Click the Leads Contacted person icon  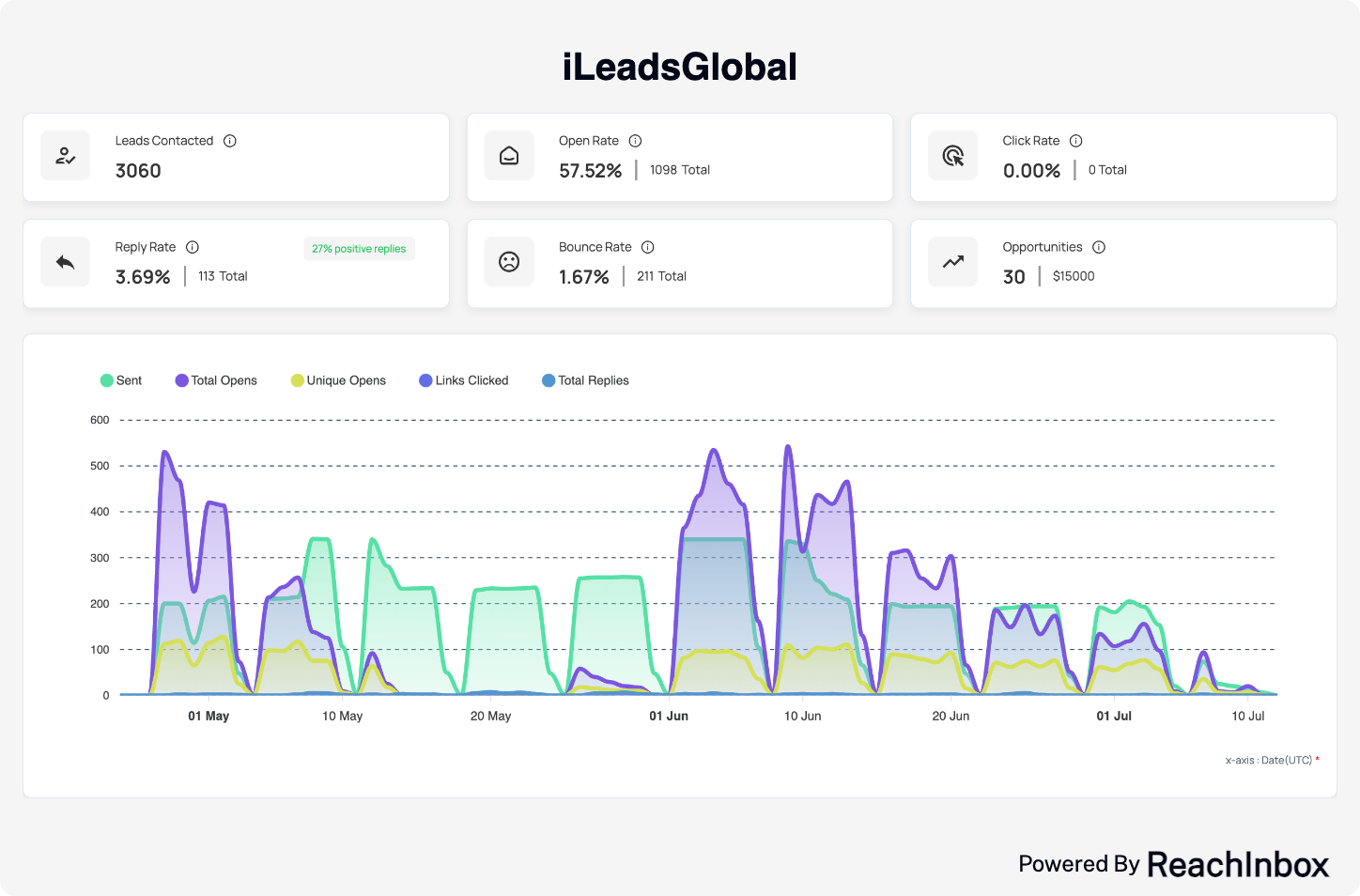click(x=65, y=156)
